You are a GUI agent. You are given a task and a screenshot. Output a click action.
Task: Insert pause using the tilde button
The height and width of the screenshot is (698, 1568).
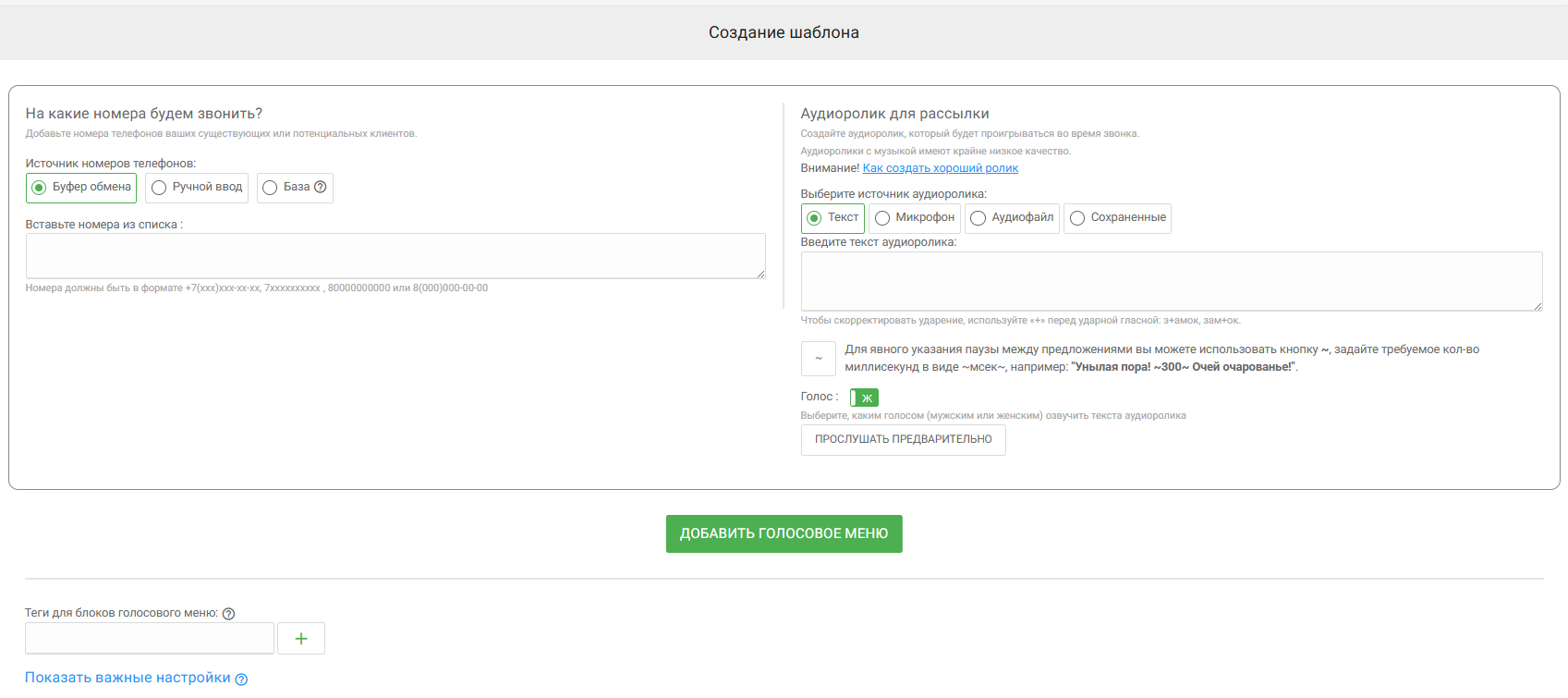point(819,359)
